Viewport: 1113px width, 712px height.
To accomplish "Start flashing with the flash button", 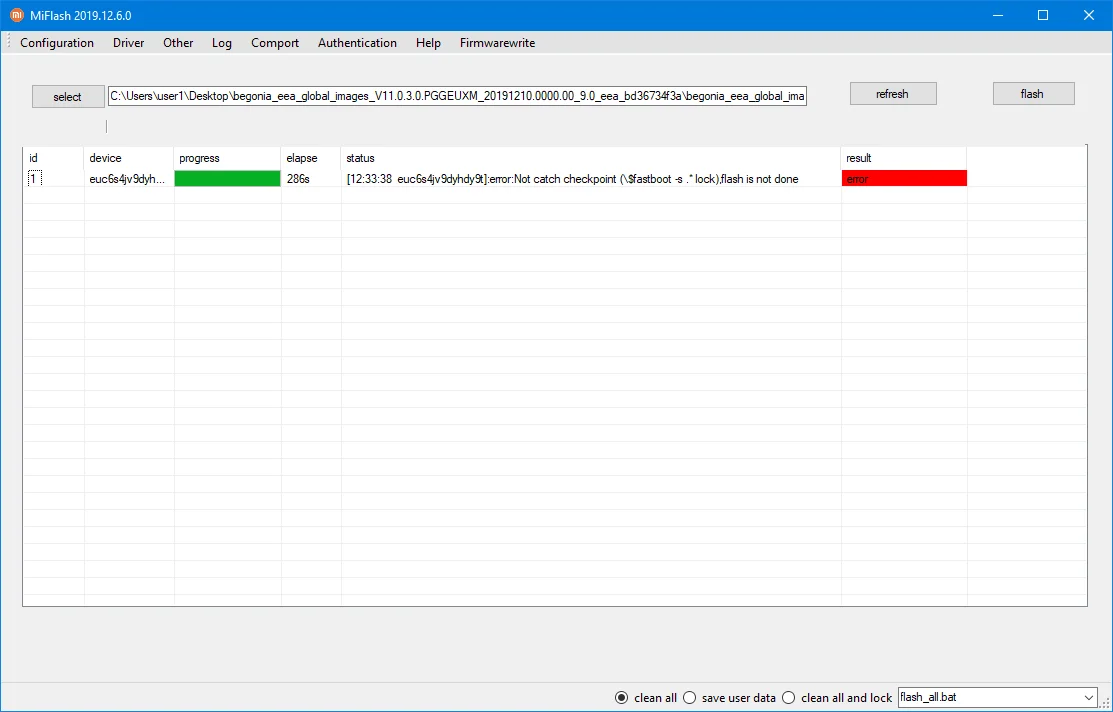I will point(1033,92).
